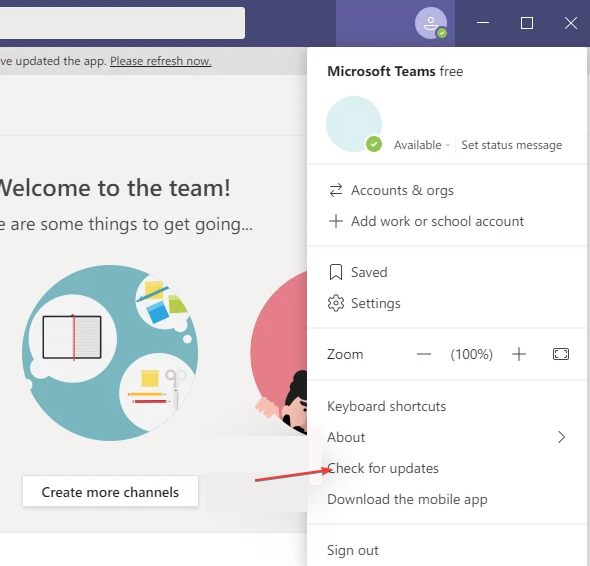
Task: Open Accounts & orgs
Action: [x=447, y=190]
